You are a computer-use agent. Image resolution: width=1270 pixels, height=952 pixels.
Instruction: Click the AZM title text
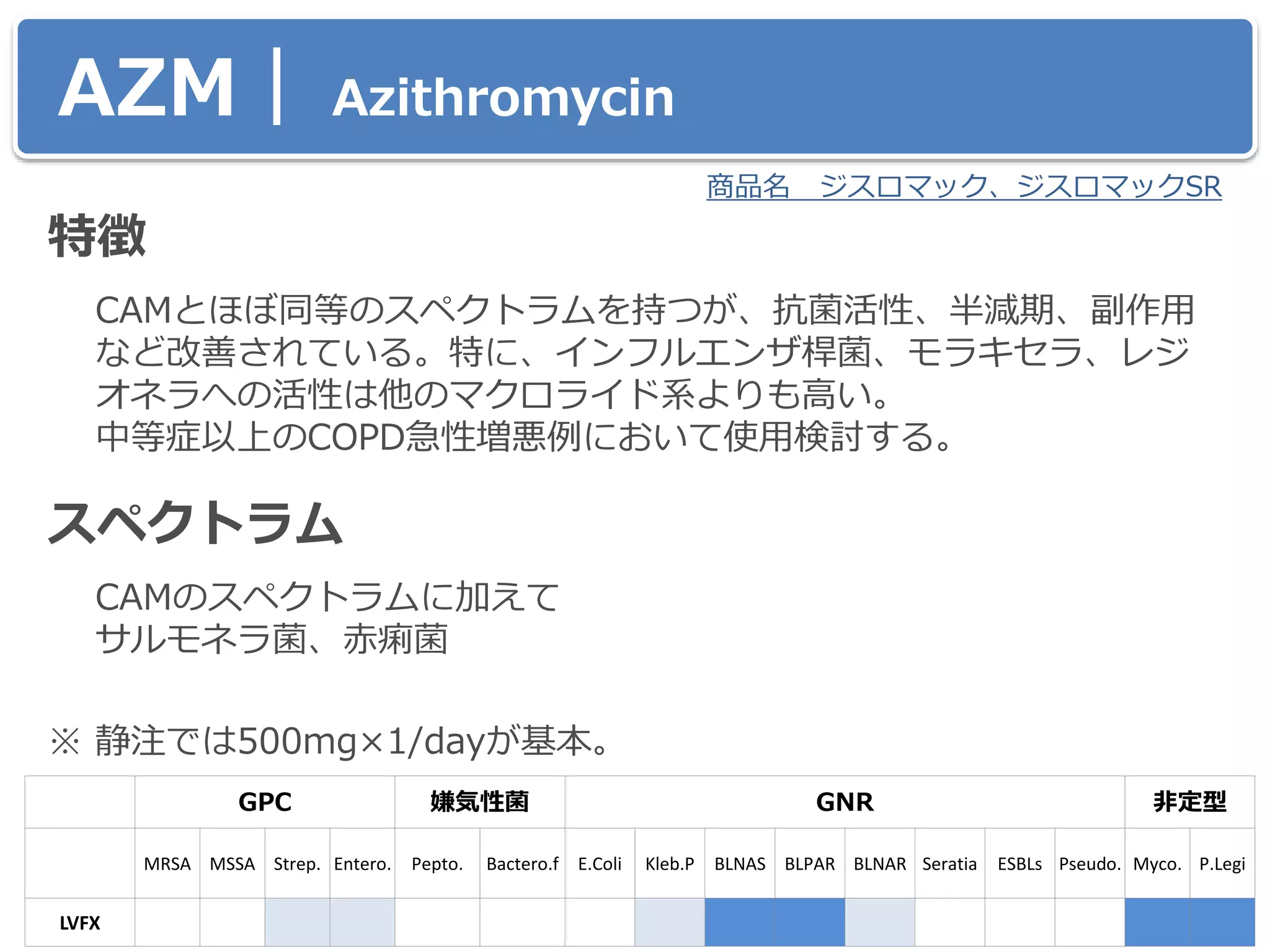pos(146,87)
